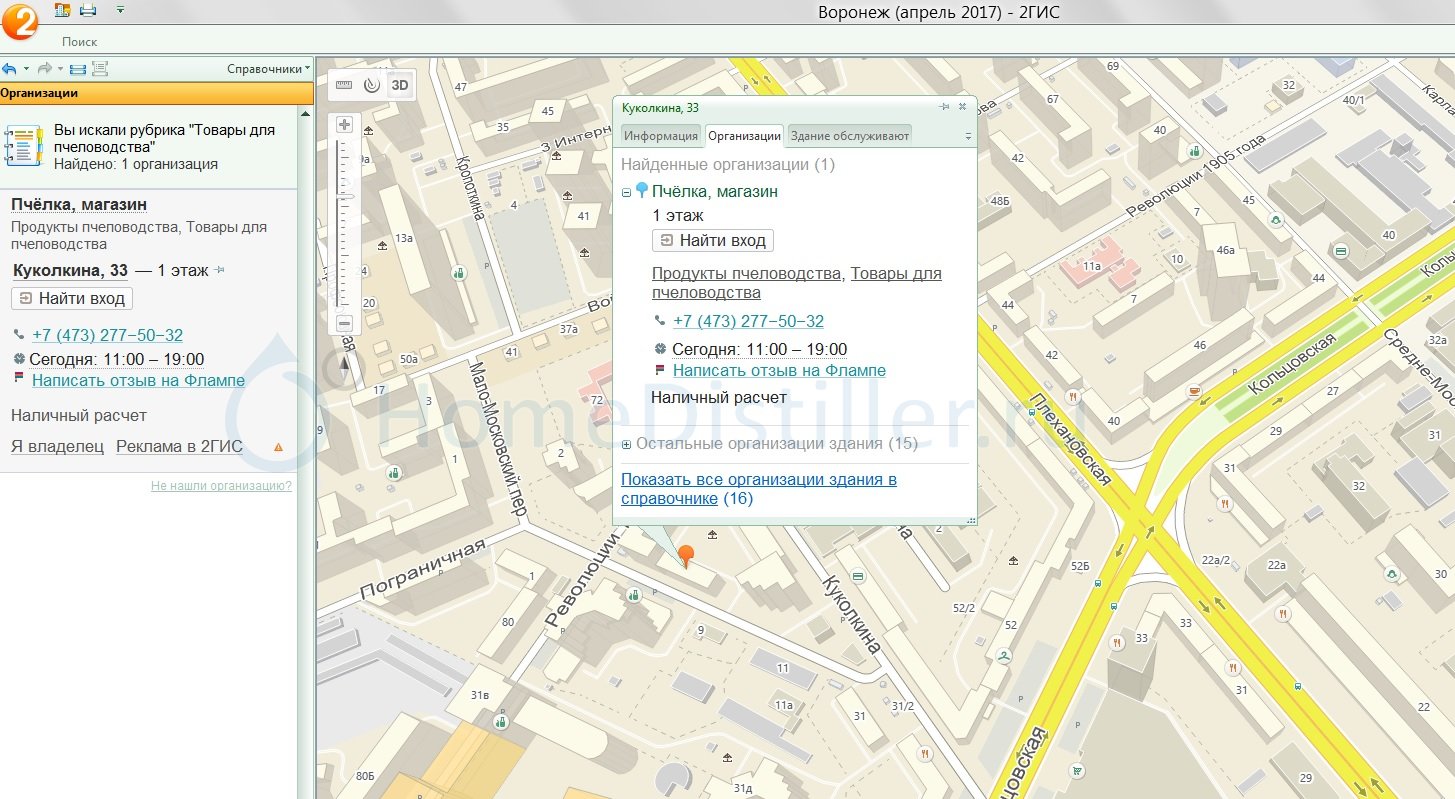
Task: Close the Куколкина, 33 popup card
Action: pos(962,107)
